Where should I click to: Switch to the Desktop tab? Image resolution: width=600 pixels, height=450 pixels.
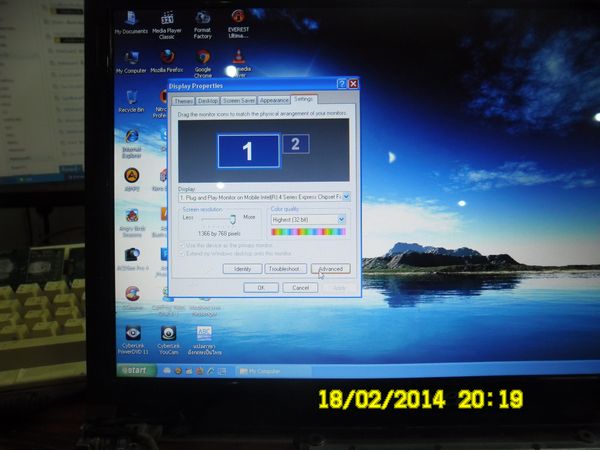click(x=208, y=101)
